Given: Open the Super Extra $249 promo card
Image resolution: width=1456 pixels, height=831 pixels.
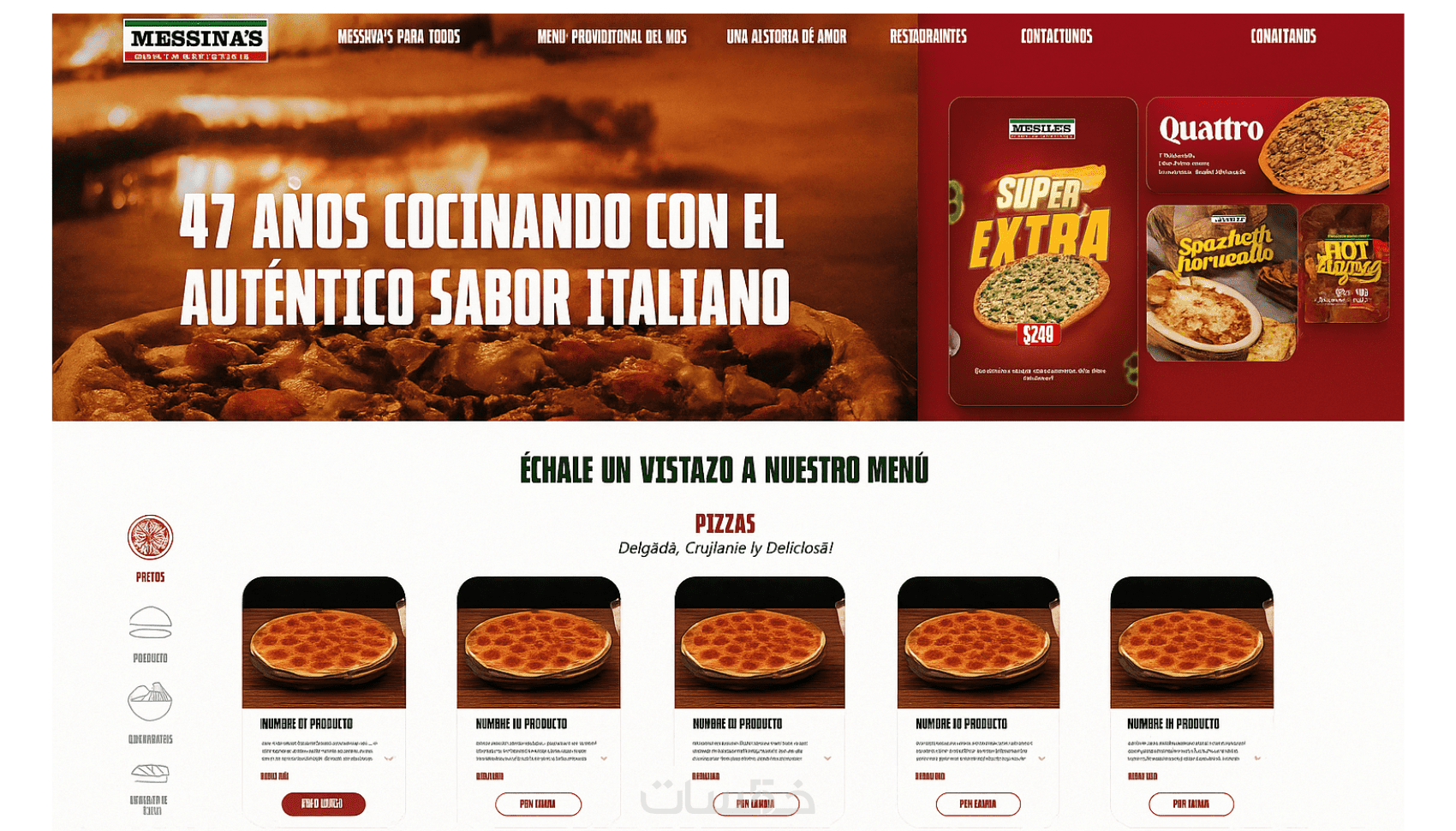Looking at the screenshot, I should click(1042, 250).
